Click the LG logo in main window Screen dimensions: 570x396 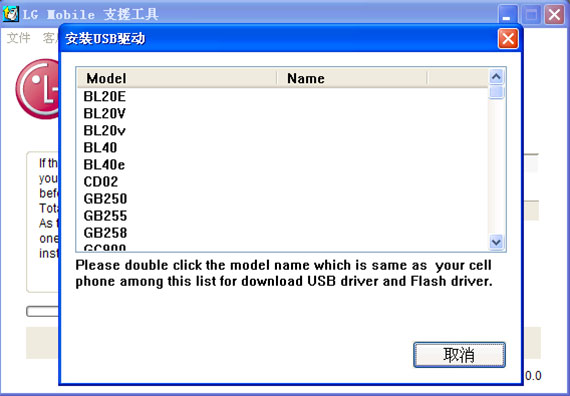click(x=37, y=89)
